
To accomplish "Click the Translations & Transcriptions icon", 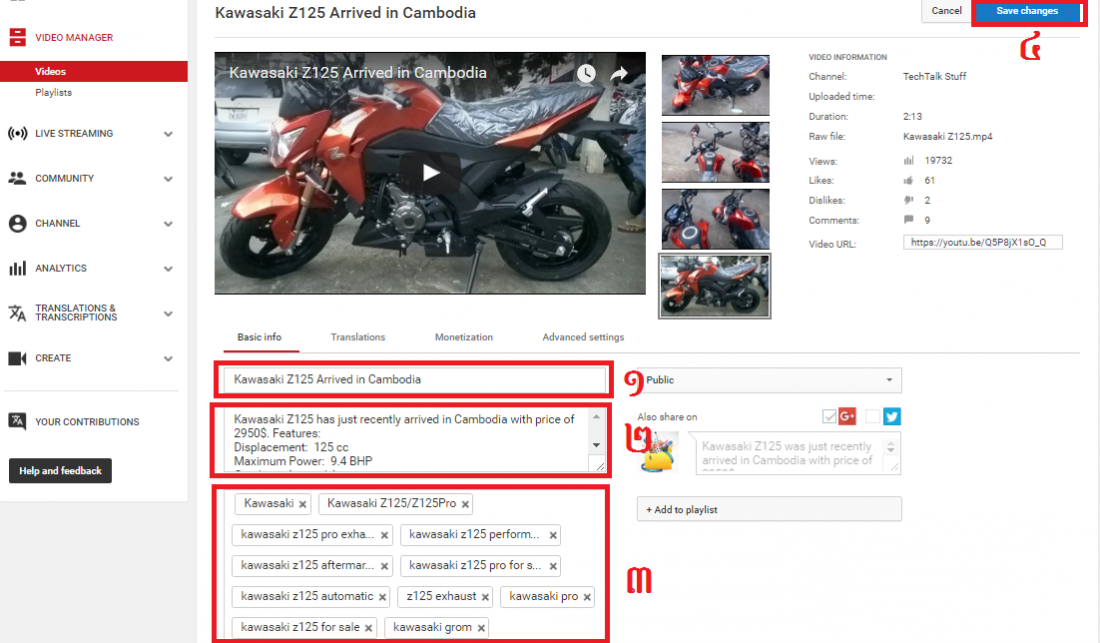I will pos(18,313).
